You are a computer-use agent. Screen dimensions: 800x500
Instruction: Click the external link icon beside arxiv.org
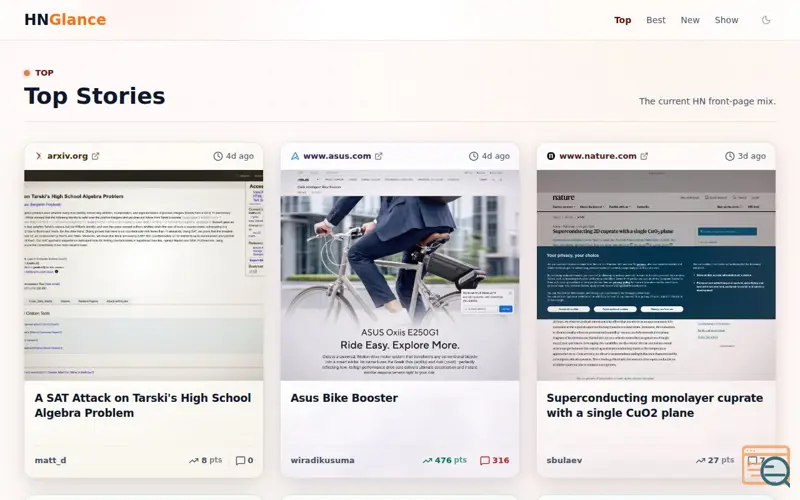[95, 156]
